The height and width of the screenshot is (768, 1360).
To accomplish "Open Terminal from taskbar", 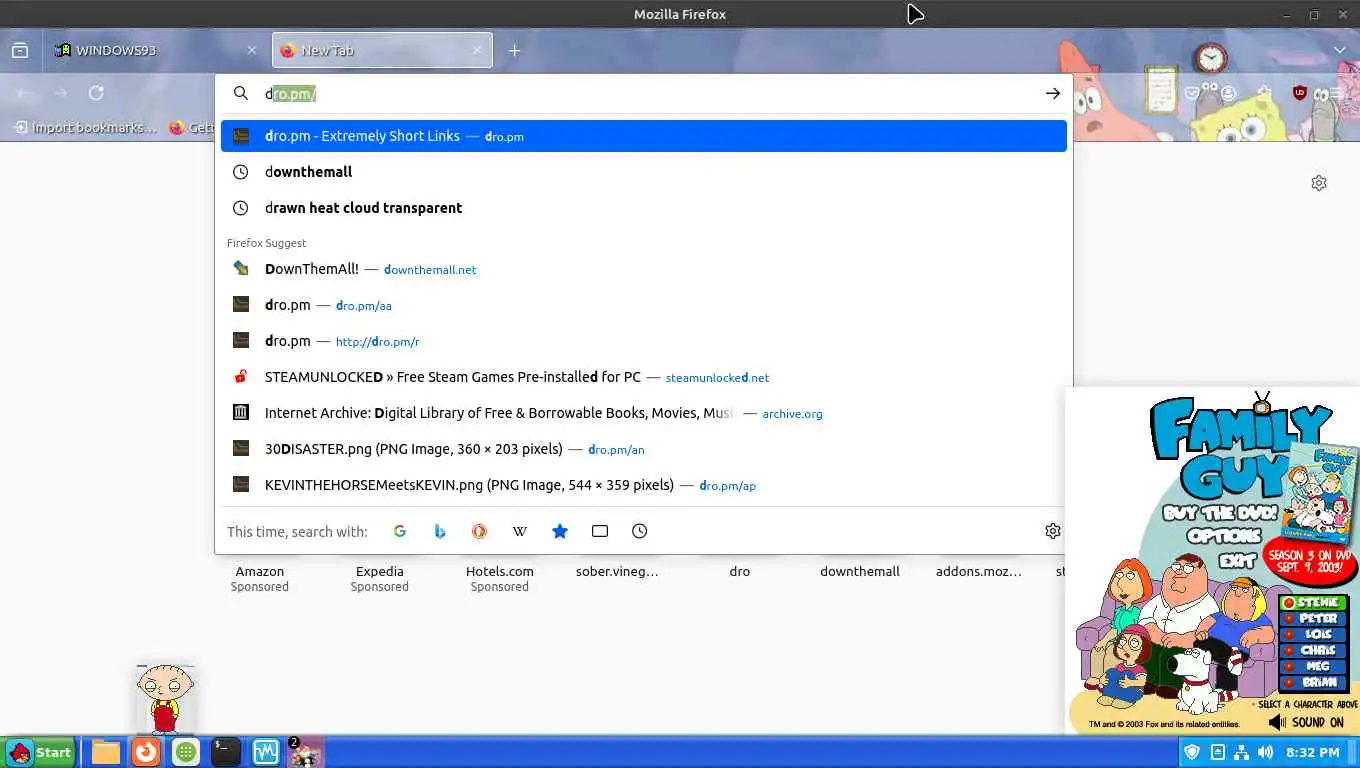I will pyautogui.click(x=226, y=752).
